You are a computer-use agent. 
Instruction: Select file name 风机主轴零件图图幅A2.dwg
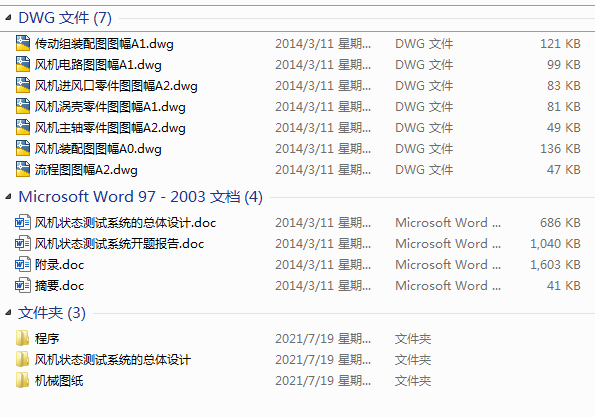(x=110, y=128)
